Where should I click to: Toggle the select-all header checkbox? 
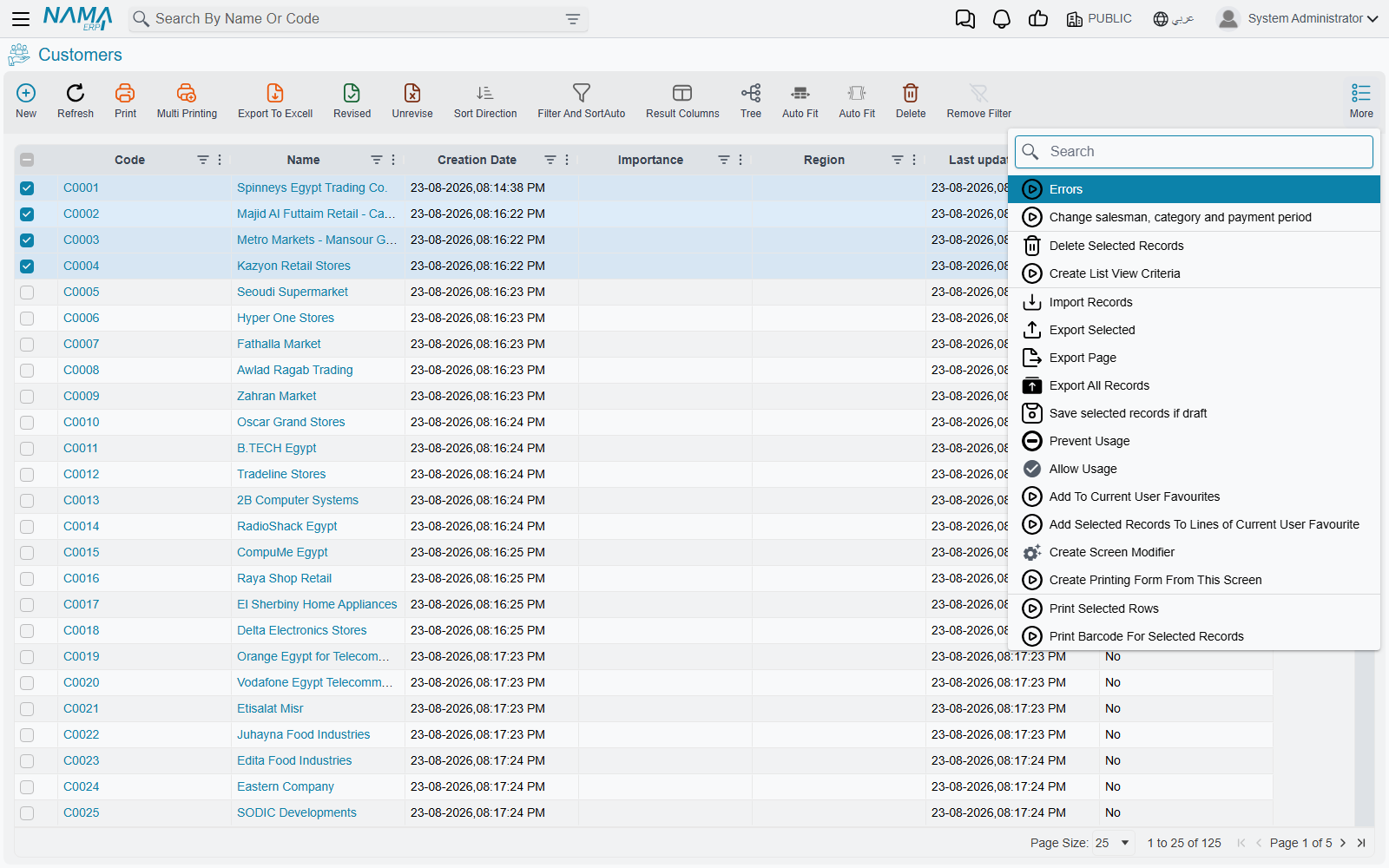(x=27, y=160)
